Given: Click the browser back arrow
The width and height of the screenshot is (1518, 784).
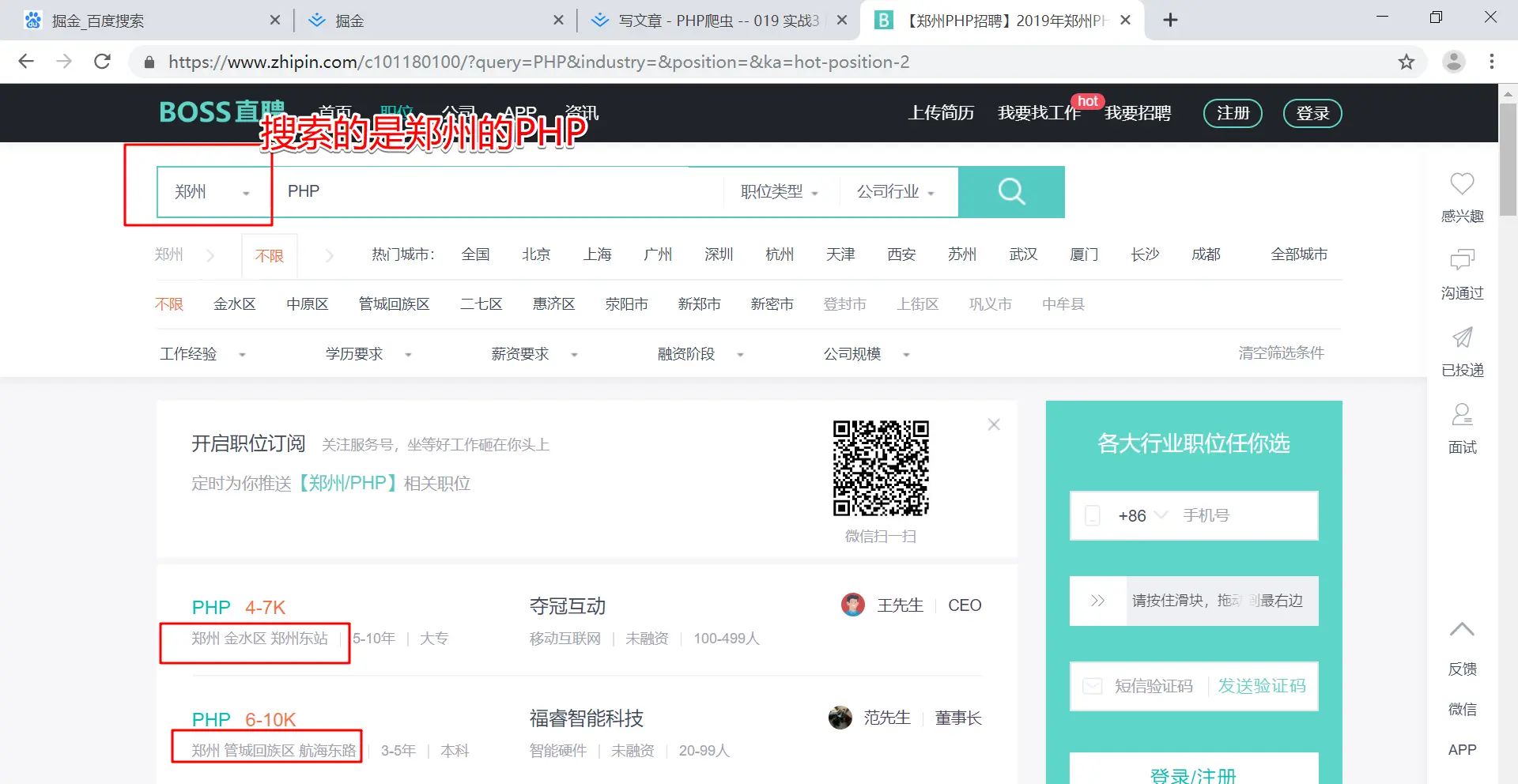Looking at the screenshot, I should (x=26, y=62).
